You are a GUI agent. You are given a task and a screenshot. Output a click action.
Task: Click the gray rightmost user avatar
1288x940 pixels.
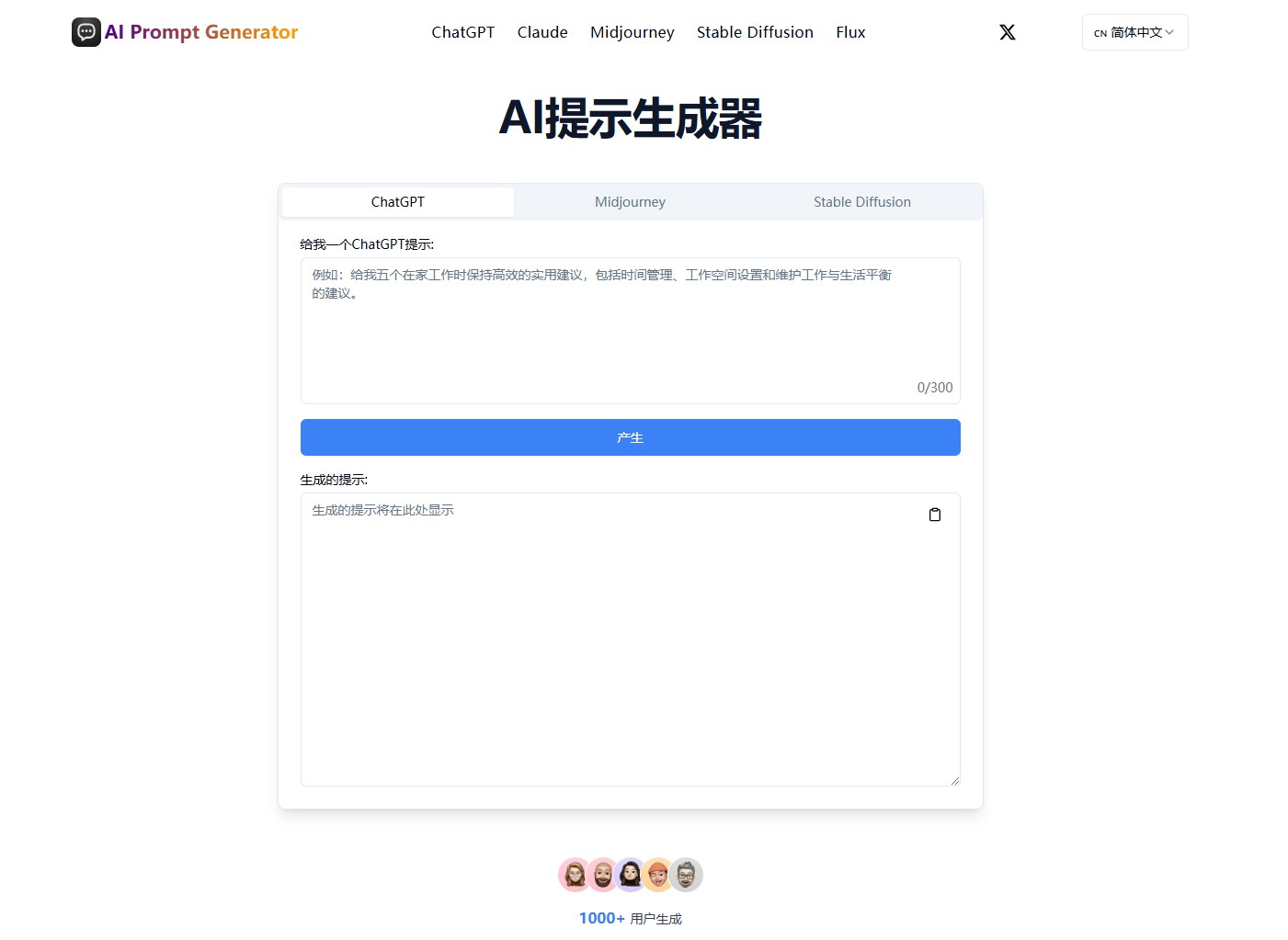685,875
